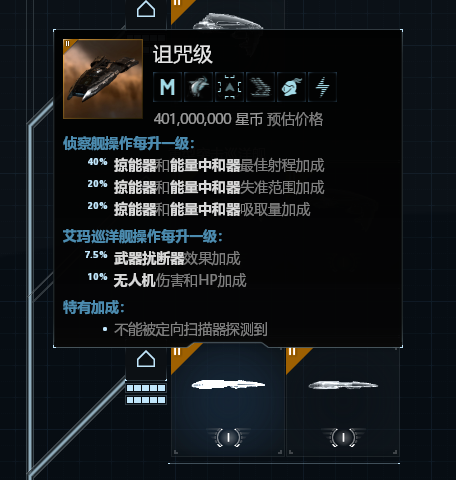Click the mastery level I badge under the left ship
This screenshot has width=456, height=480.
228,437
